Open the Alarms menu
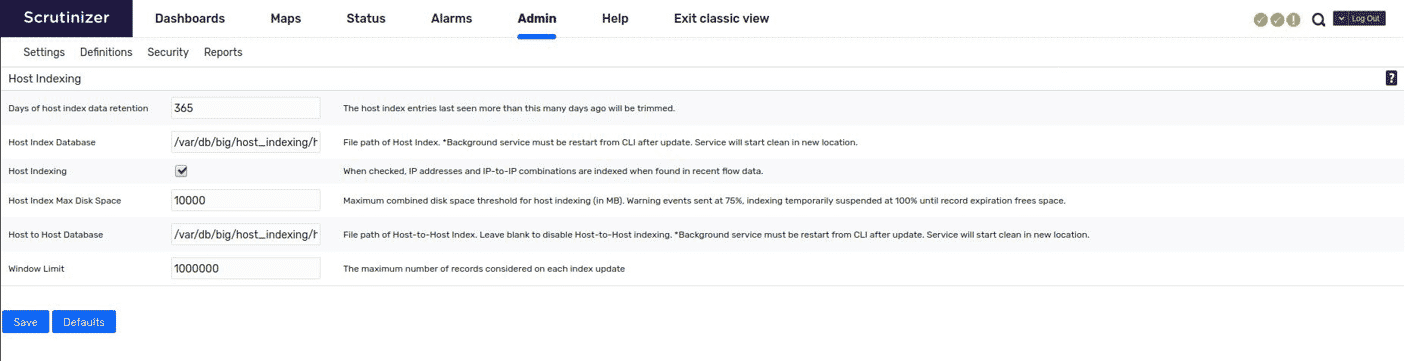 pyautogui.click(x=451, y=18)
